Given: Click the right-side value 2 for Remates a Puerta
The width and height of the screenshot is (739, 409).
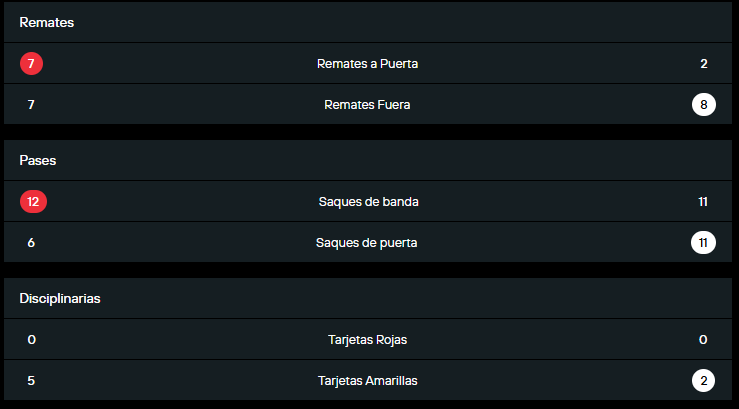Looking at the screenshot, I should 704,64.
